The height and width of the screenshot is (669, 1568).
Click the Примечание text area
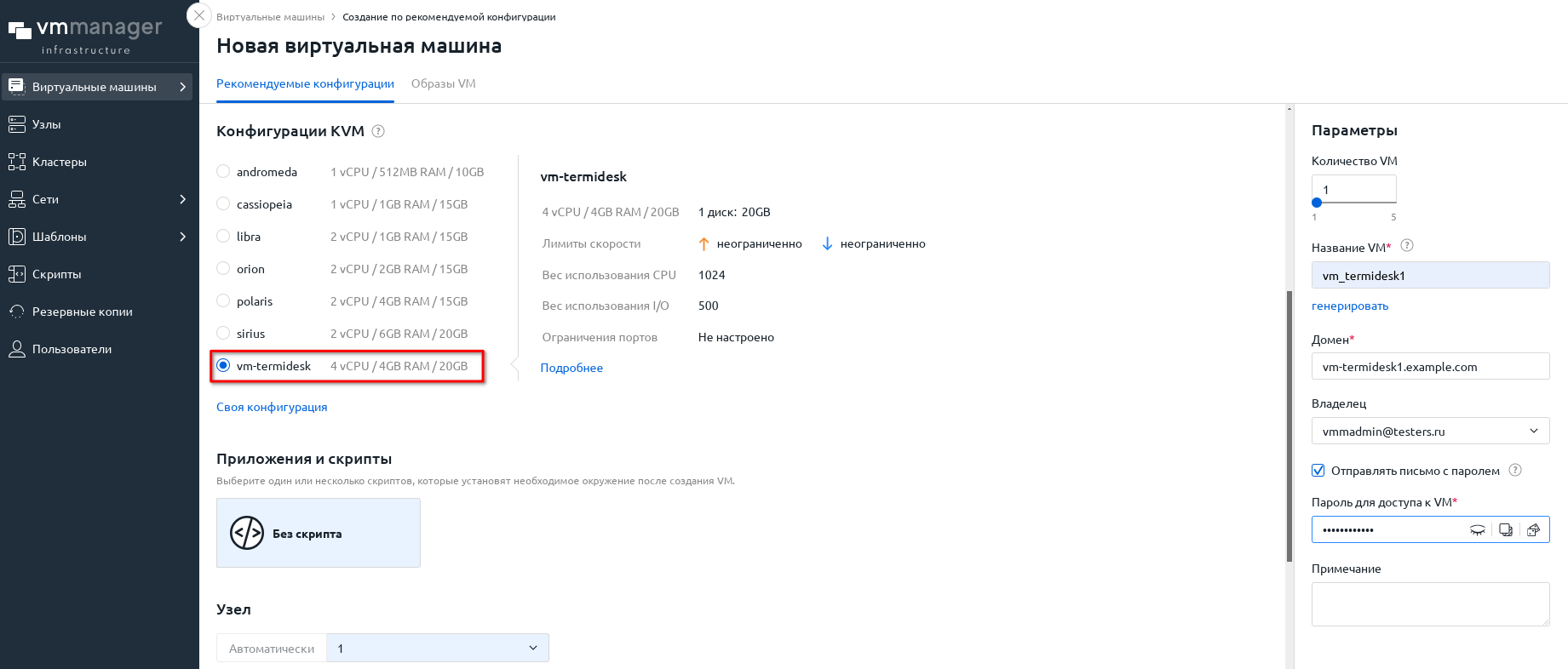[1430, 603]
